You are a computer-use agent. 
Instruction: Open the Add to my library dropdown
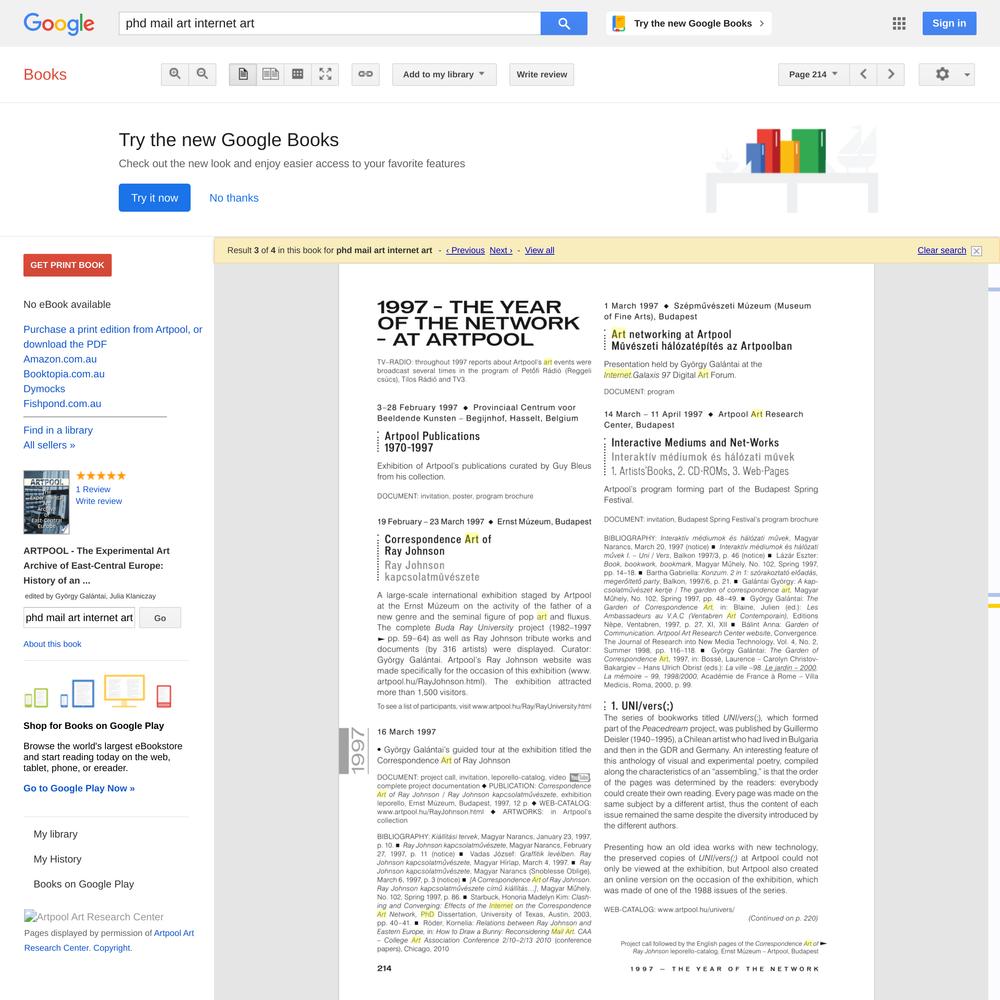pos(444,74)
